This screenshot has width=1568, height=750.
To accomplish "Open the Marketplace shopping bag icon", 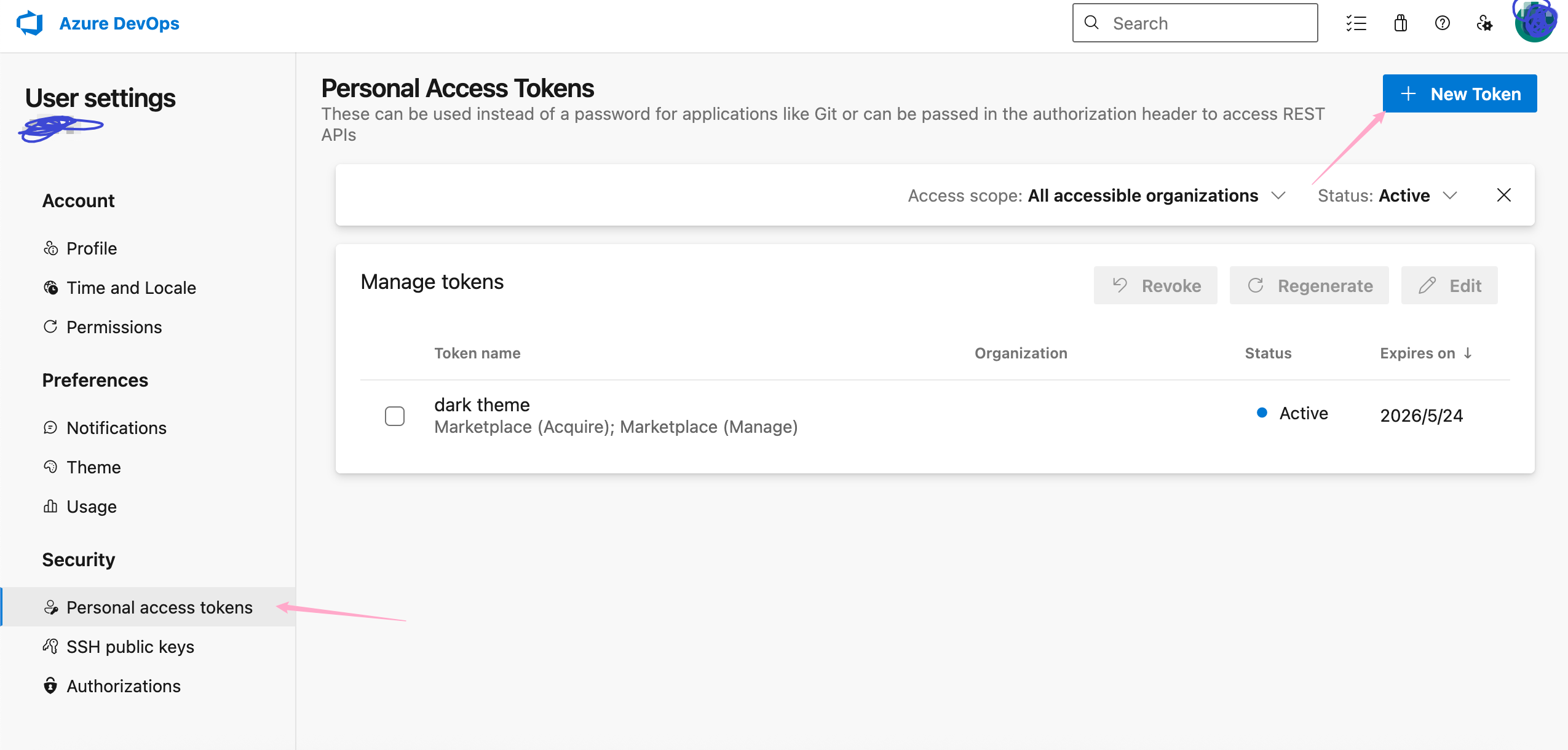I will [x=1400, y=23].
